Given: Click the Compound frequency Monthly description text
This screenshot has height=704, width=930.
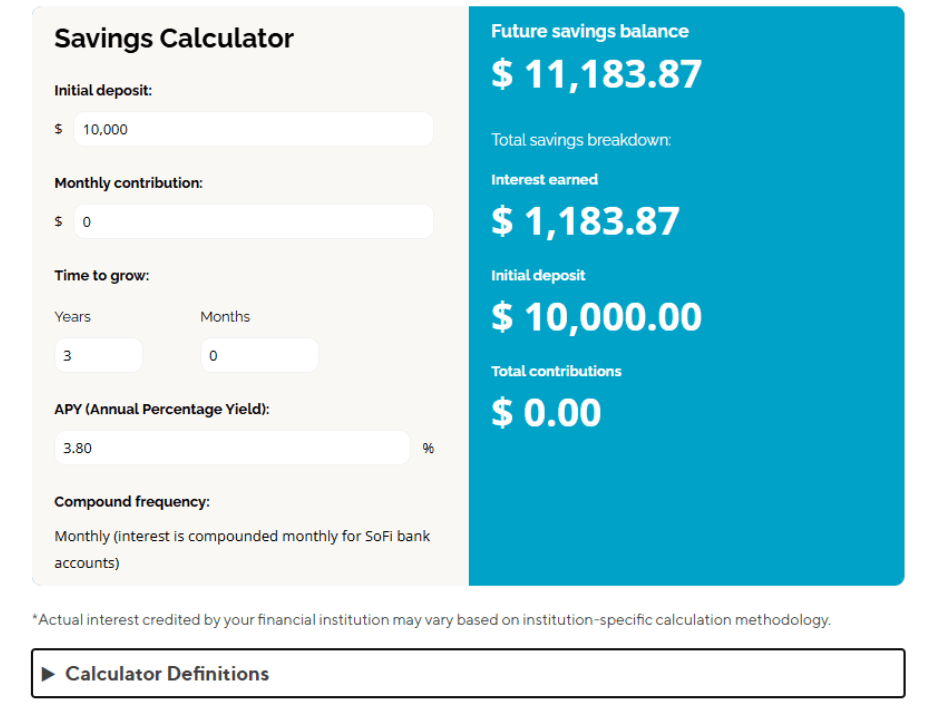Looking at the screenshot, I should point(242,549).
